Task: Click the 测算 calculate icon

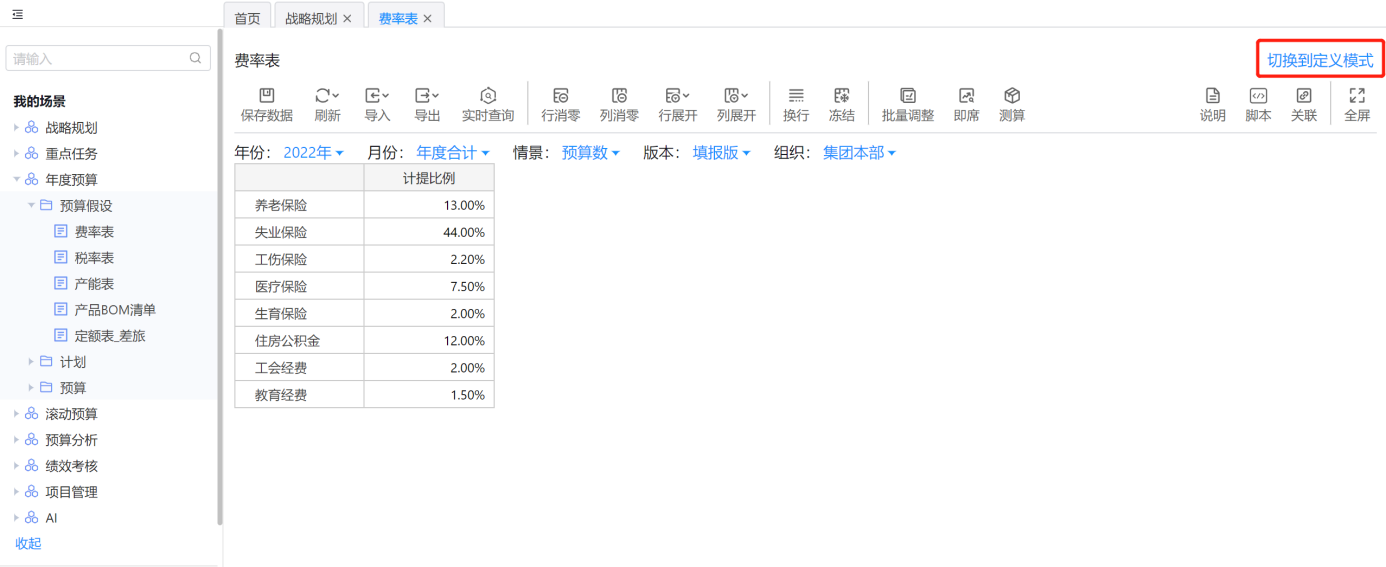Action: [1012, 96]
